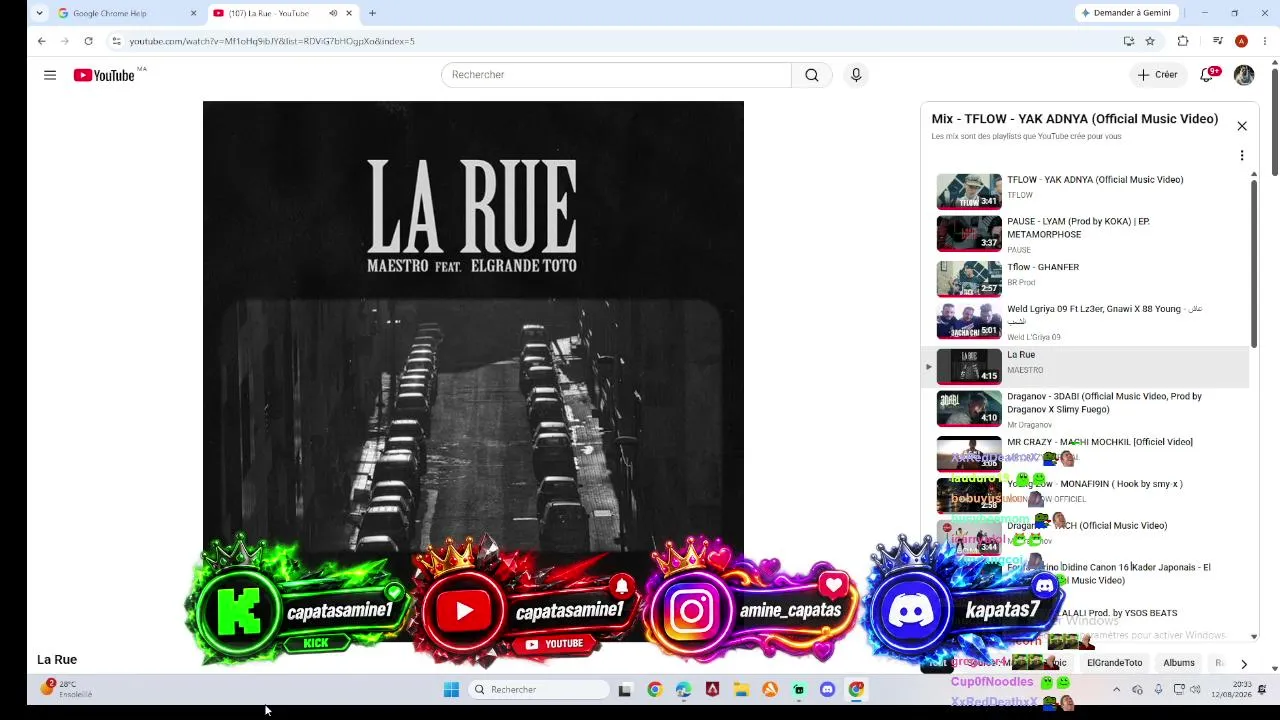This screenshot has height=720, width=1280.
Task: Play TFLOW - YAK ADNYA thumbnail
Action: [969, 192]
